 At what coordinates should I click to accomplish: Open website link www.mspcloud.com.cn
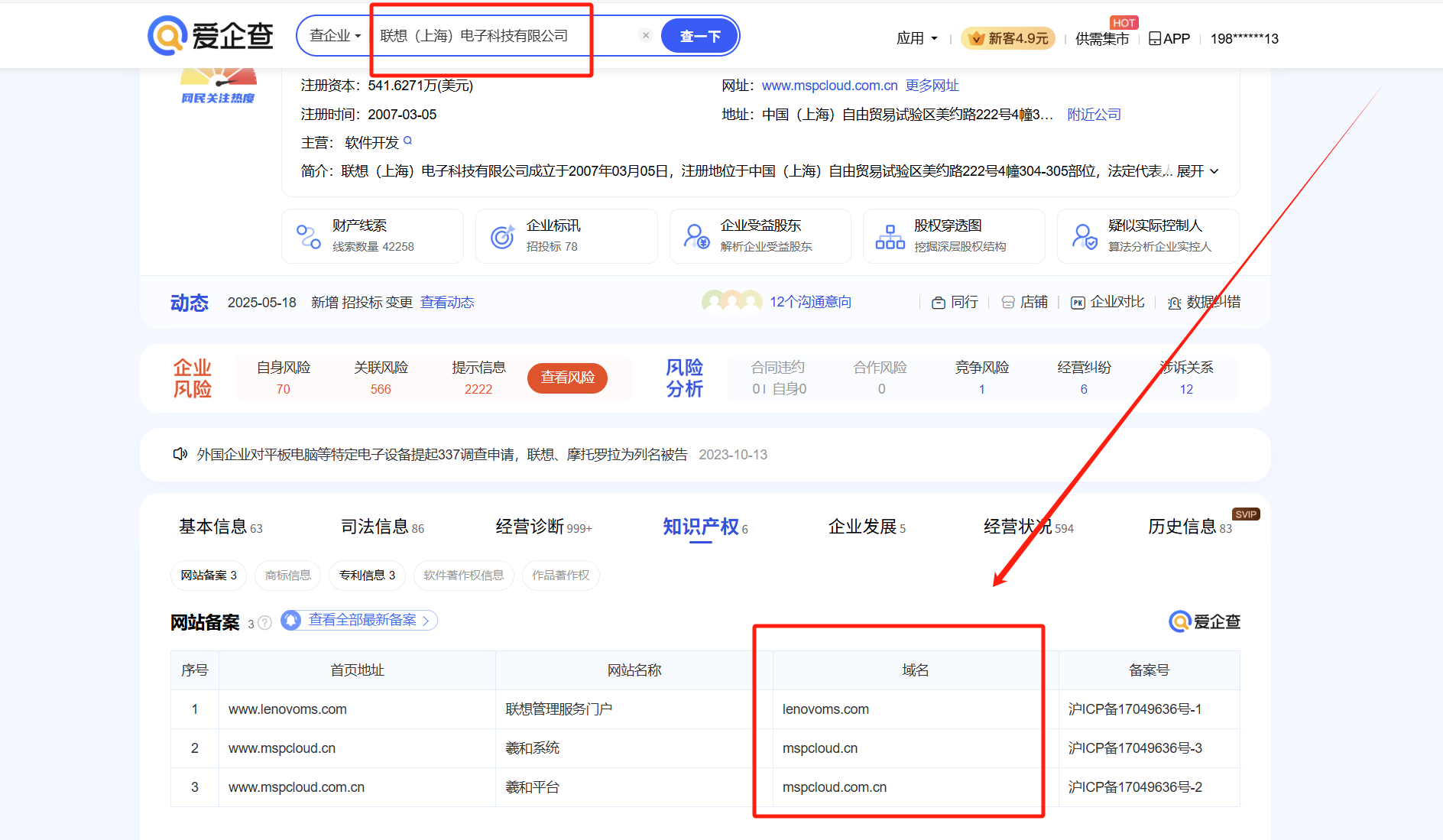(x=829, y=86)
